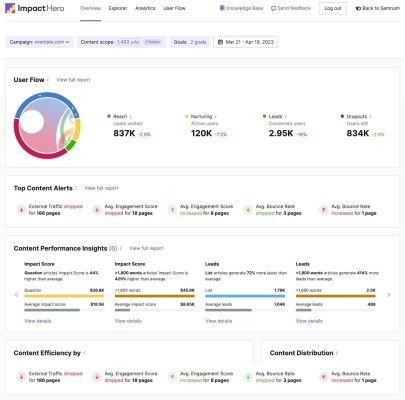Click Bounce Rate dropped icon in Top Content Alerts
This screenshot has width=405, height=400.
click(x=248, y=210)
